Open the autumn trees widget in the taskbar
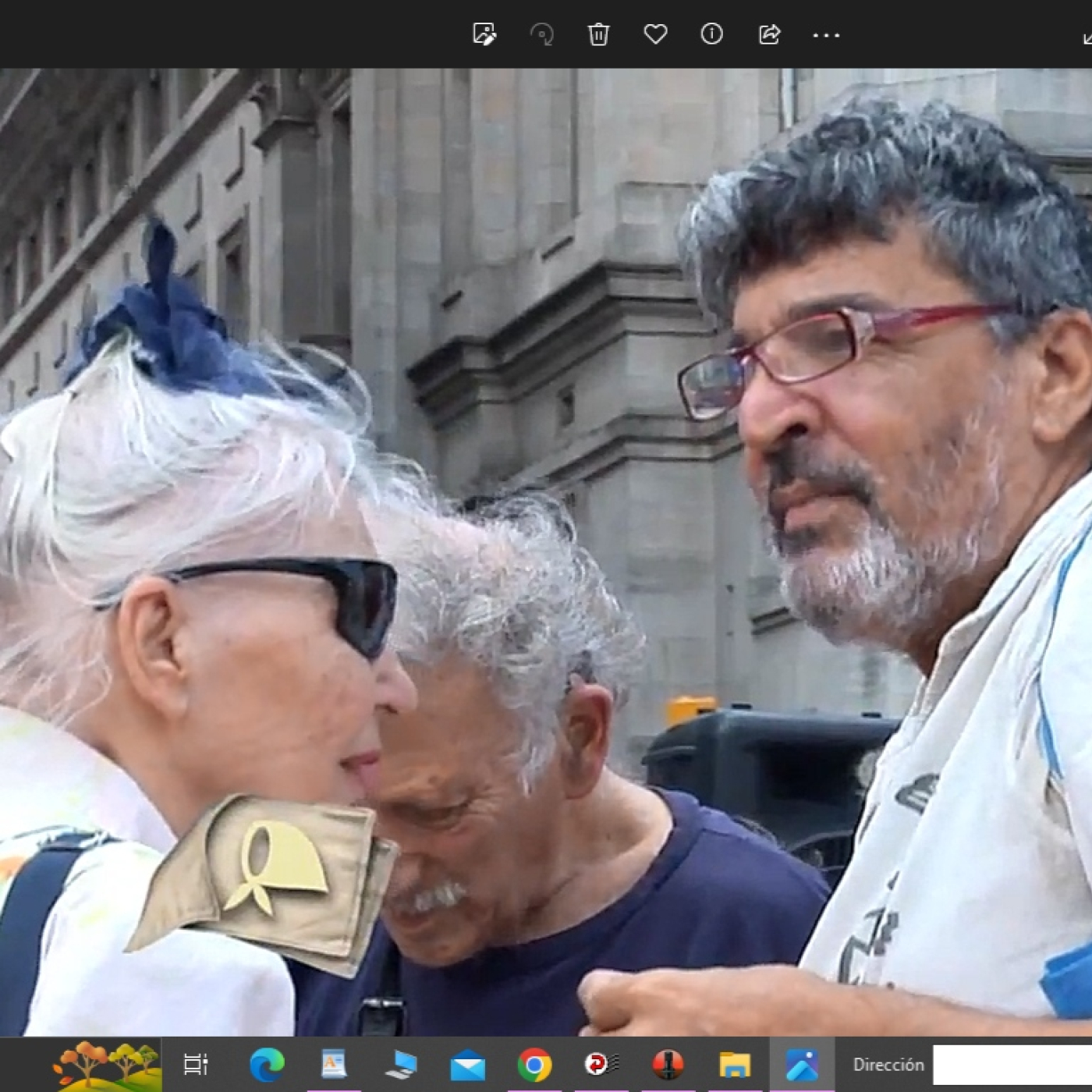1092x1092 pixels. pos(105,1064)
